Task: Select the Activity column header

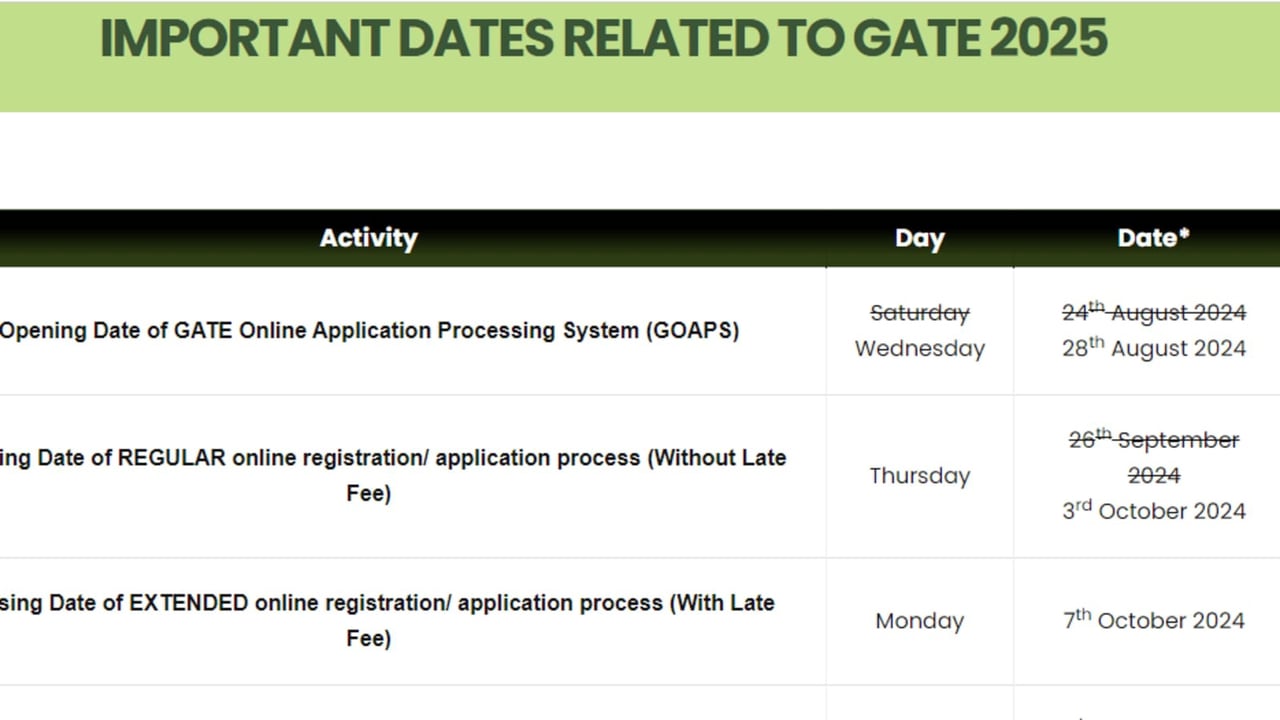Action: [368, 238]
